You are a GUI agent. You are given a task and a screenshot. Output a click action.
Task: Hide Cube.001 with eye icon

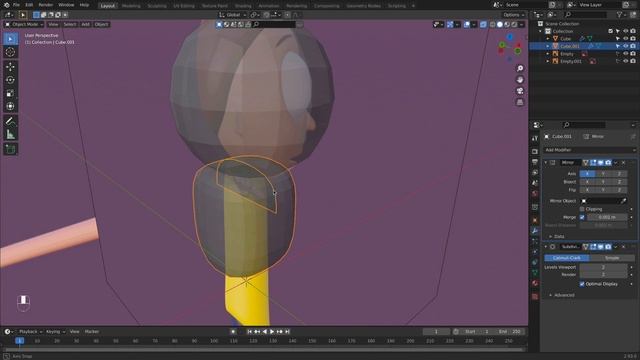pyautogui.click(x=625, y=46)
